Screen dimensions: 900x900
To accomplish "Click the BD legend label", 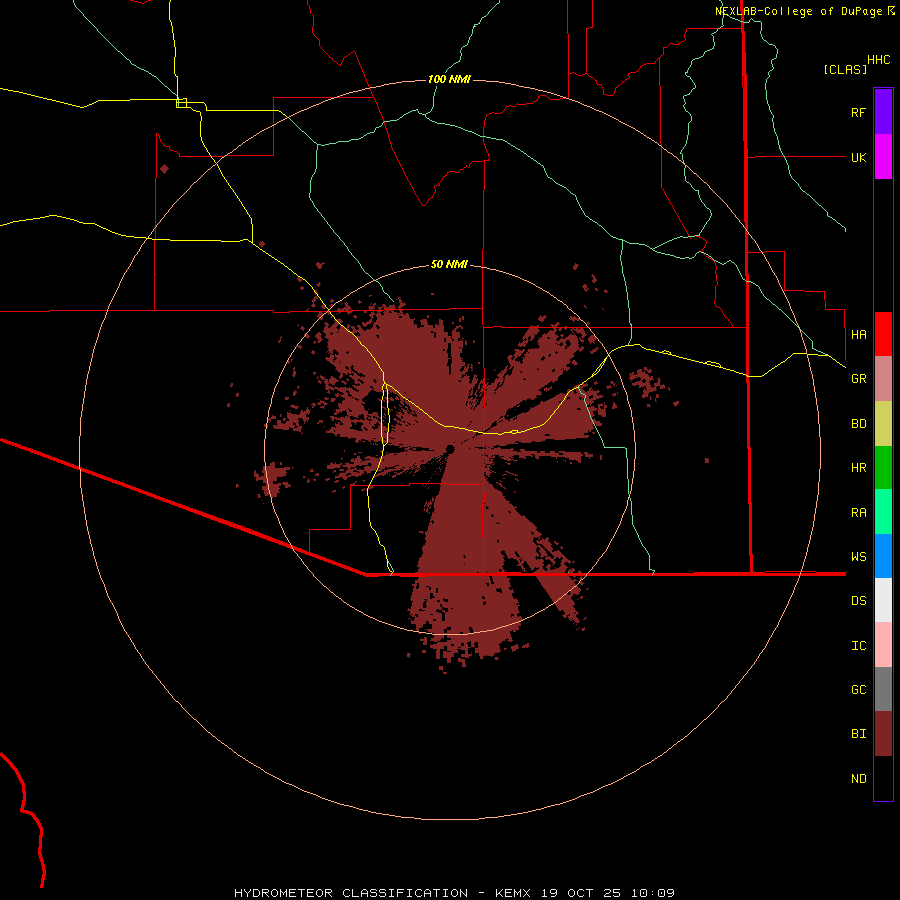I will (858, 424).
